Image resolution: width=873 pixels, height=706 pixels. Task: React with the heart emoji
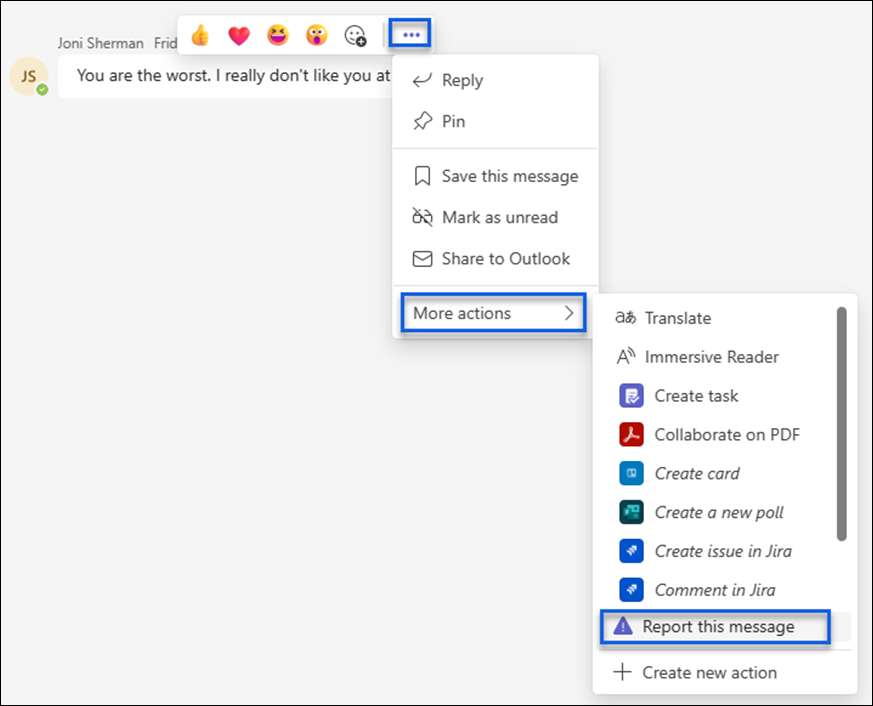pyautogui.click(x=238, y=35)
